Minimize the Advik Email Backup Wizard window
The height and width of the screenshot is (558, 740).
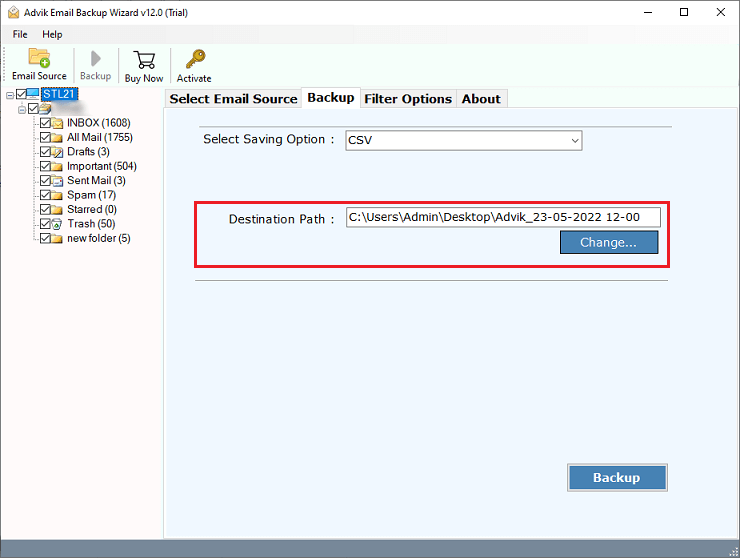tap(648, 12)
